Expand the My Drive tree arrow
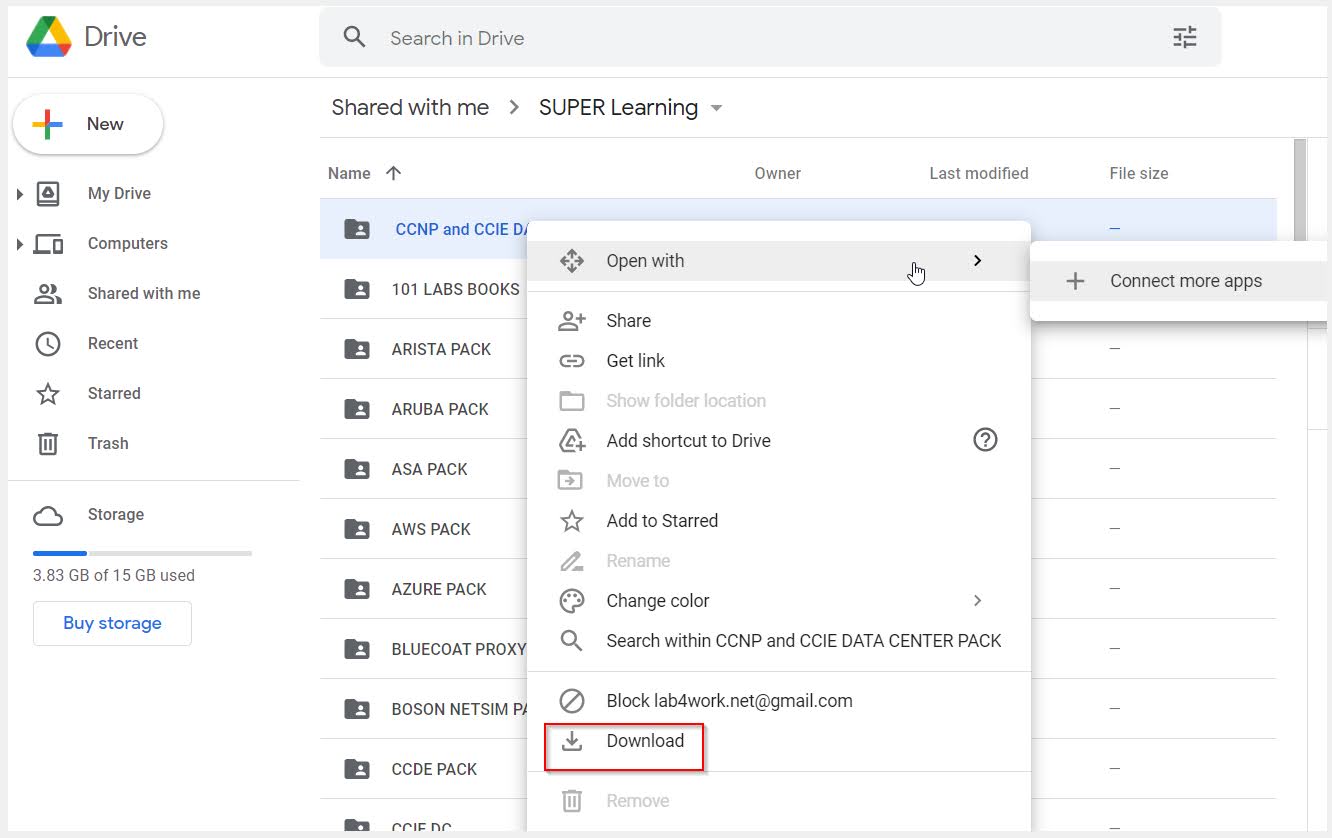This screenshot has height=838, width=1332. (20, 193)
